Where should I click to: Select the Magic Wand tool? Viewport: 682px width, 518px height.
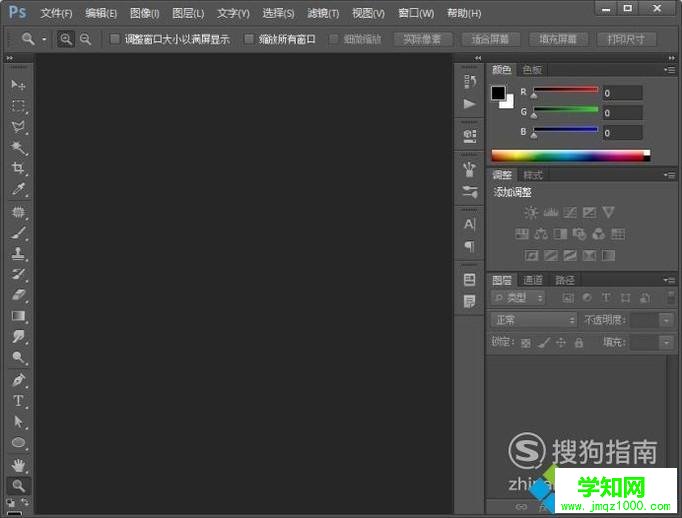point(18,147)
